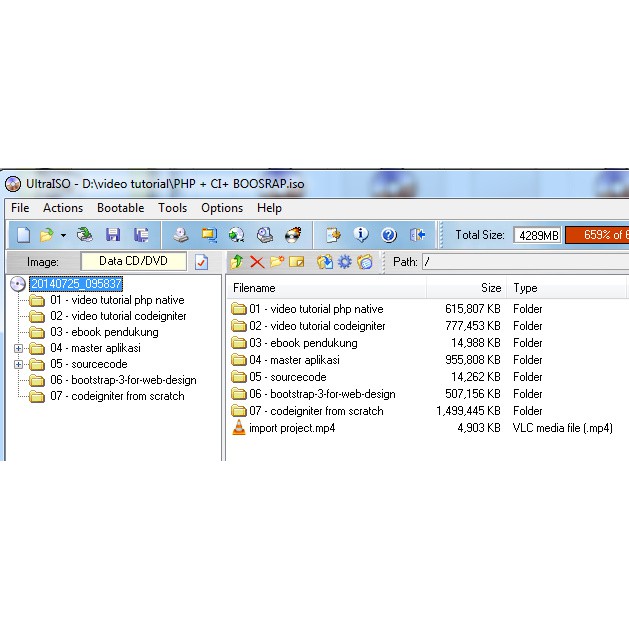Screen dimensions: 629x629
Task: Open the File menu
Action: [x=20, y=208]
